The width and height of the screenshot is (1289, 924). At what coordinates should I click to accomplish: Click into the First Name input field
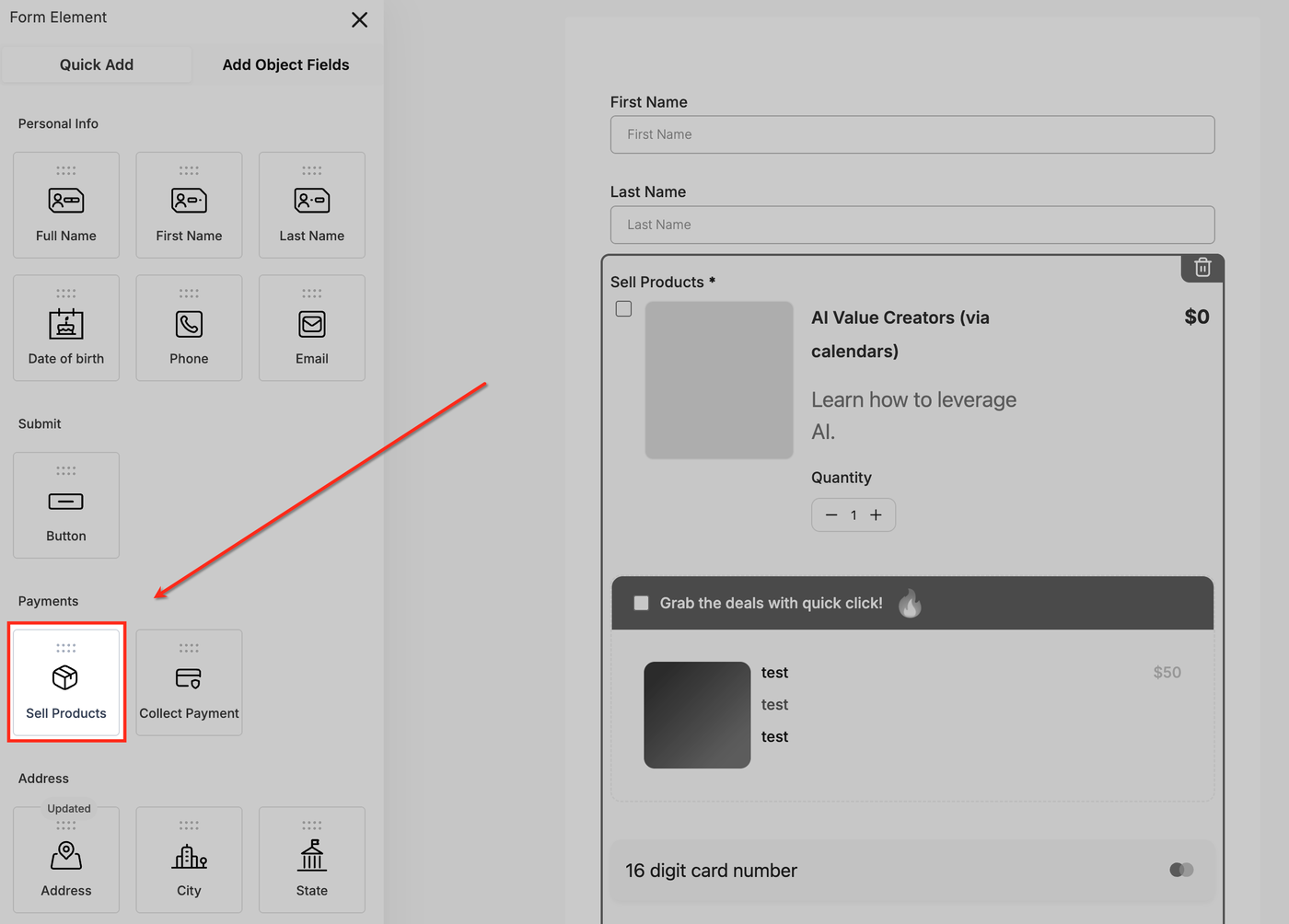point(912,134)
